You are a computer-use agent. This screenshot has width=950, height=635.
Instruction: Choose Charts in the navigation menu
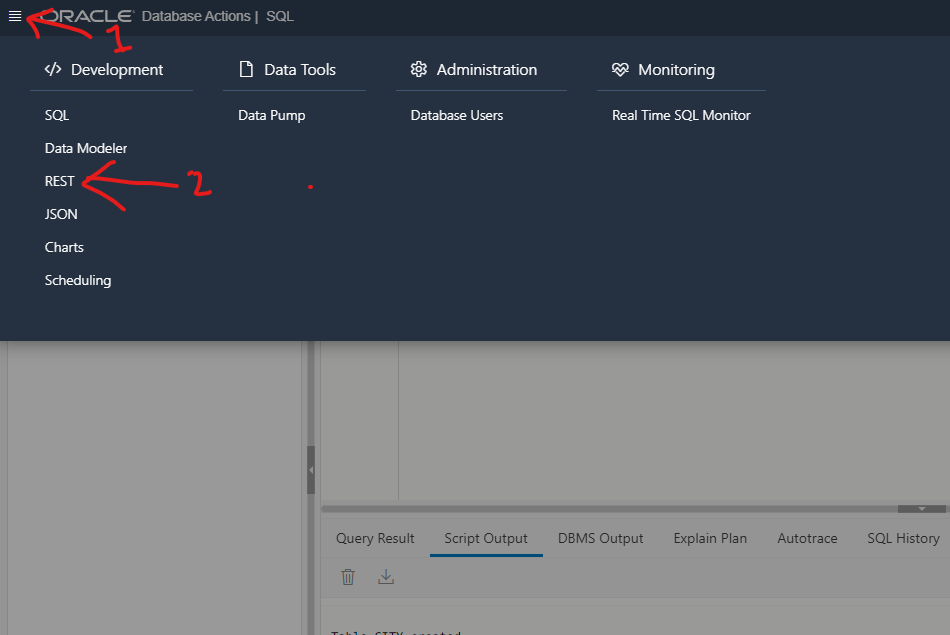click(x=64, y=247)
